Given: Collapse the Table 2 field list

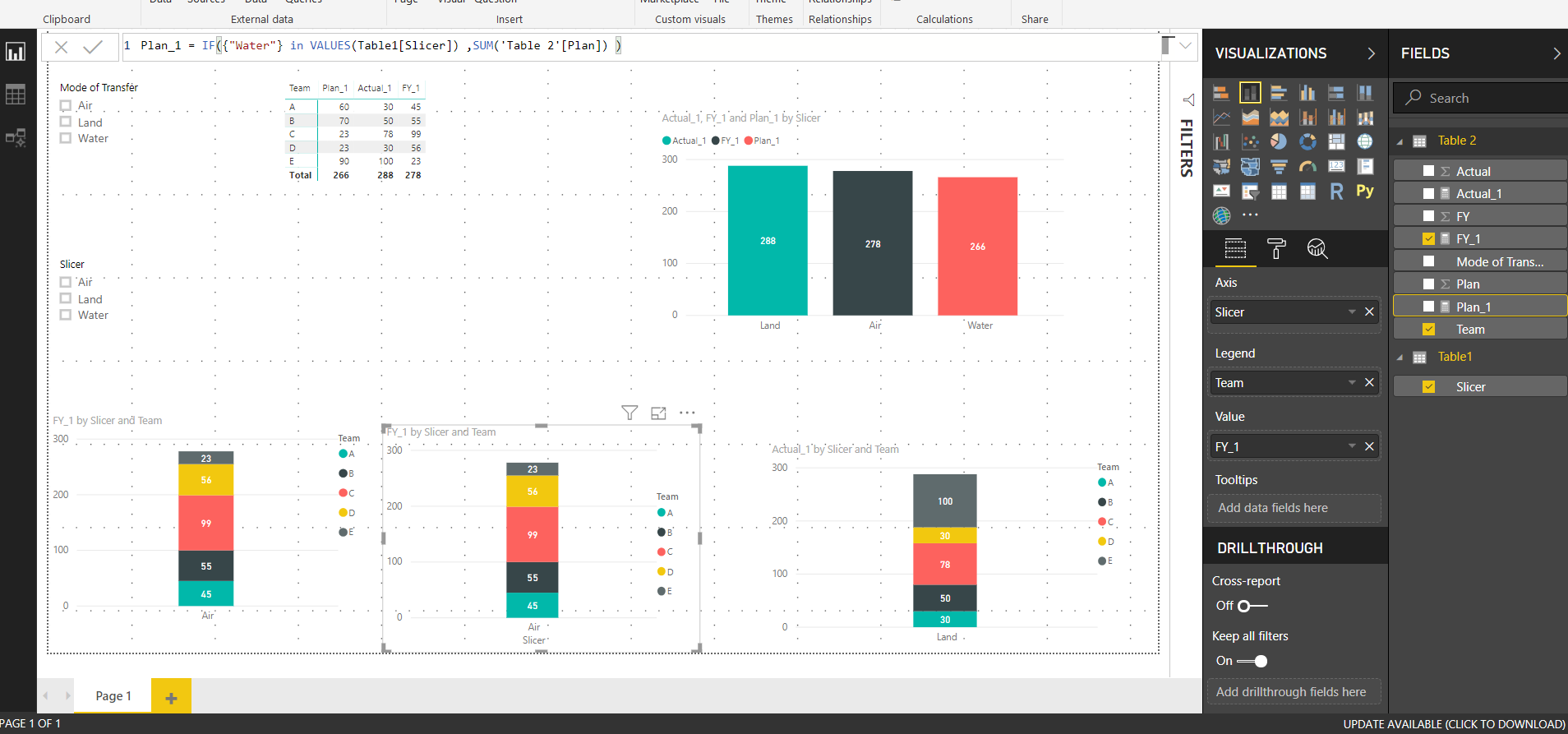Looking at the screenshot, I should [x=1400, y=141].
